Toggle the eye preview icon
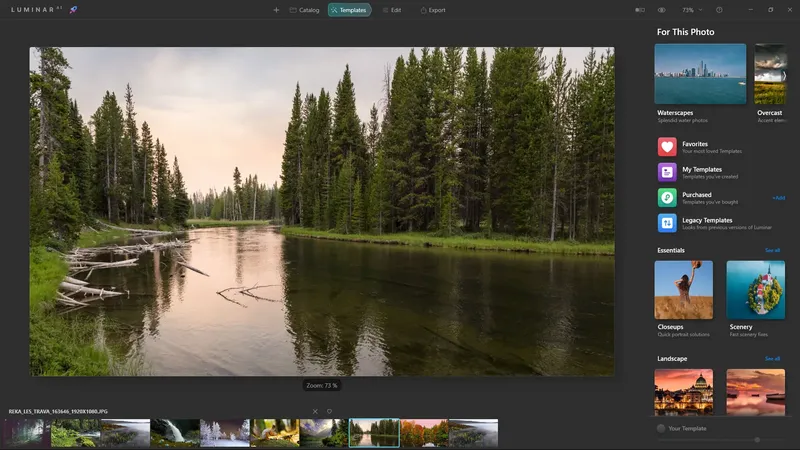The image size is (800, 450). 662,10
